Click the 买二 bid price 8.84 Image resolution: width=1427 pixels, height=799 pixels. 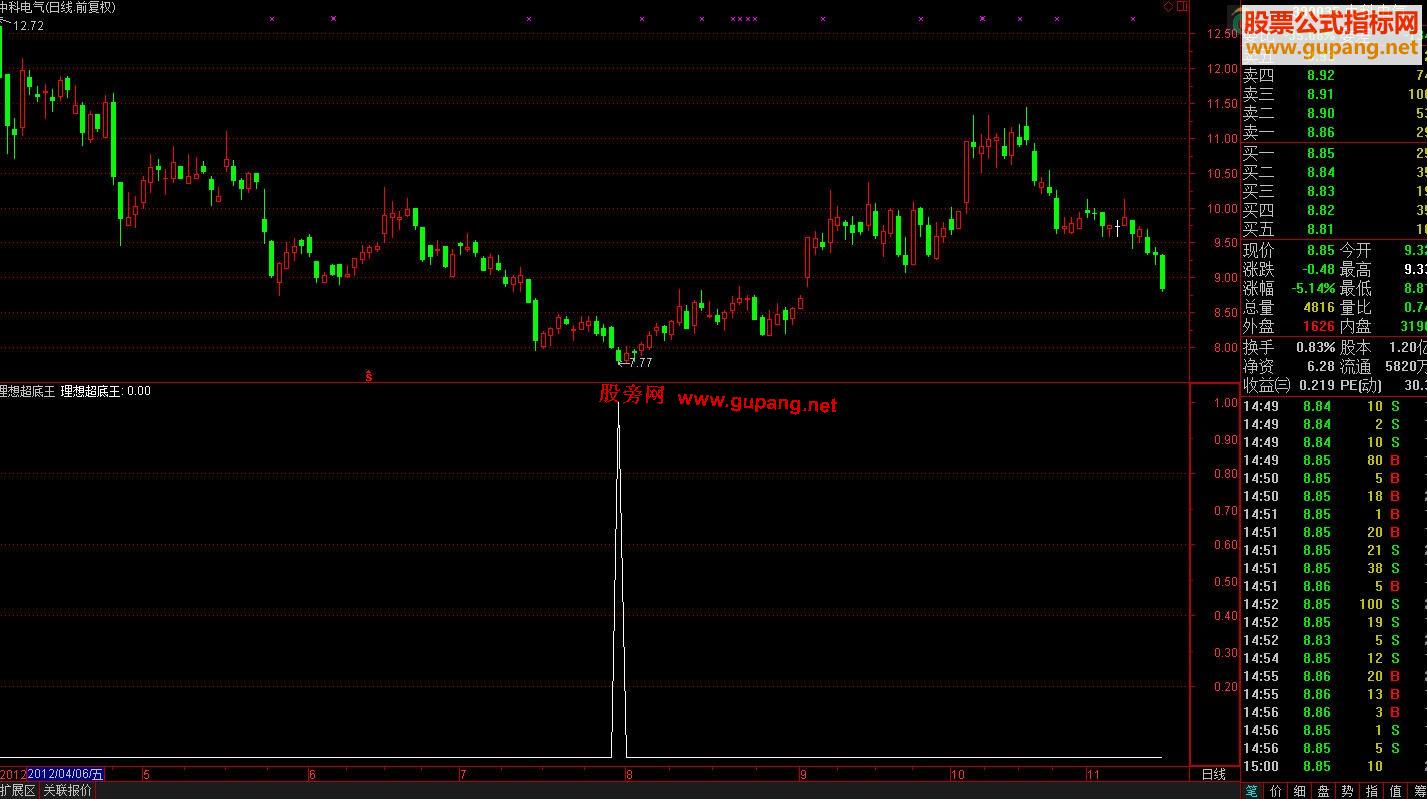pyautogui.click(x=1320, y=172)
